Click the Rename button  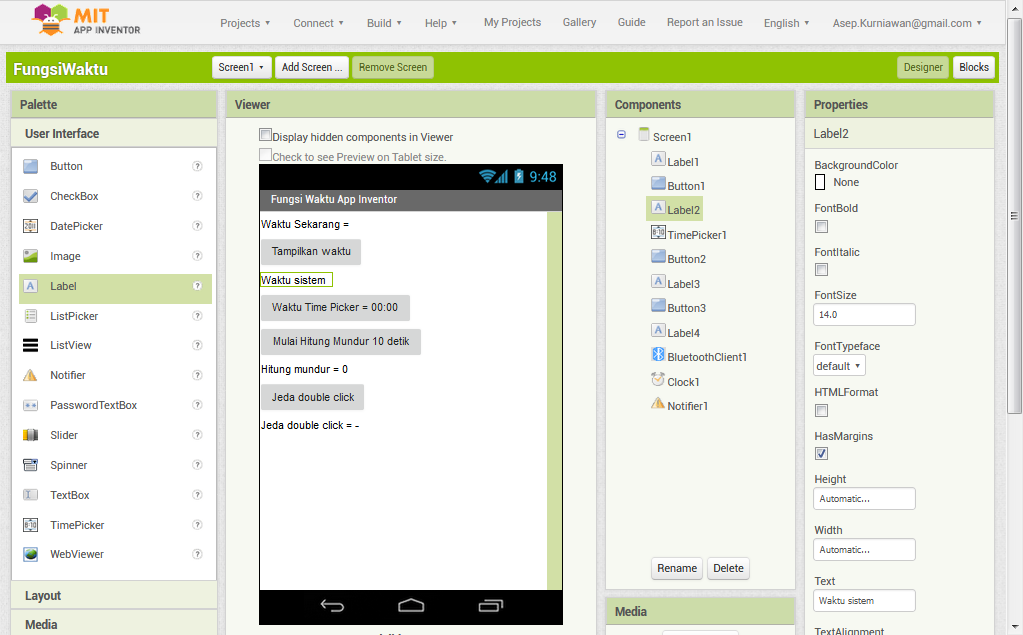click(677, 568)
